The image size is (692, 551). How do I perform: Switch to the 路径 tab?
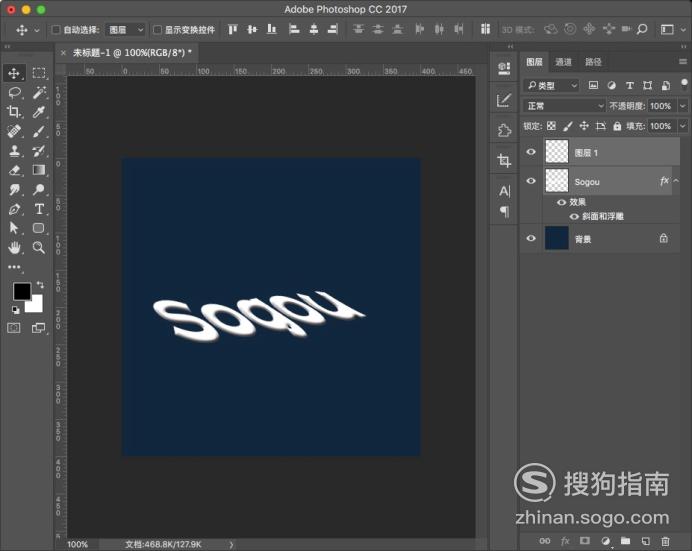593,62
